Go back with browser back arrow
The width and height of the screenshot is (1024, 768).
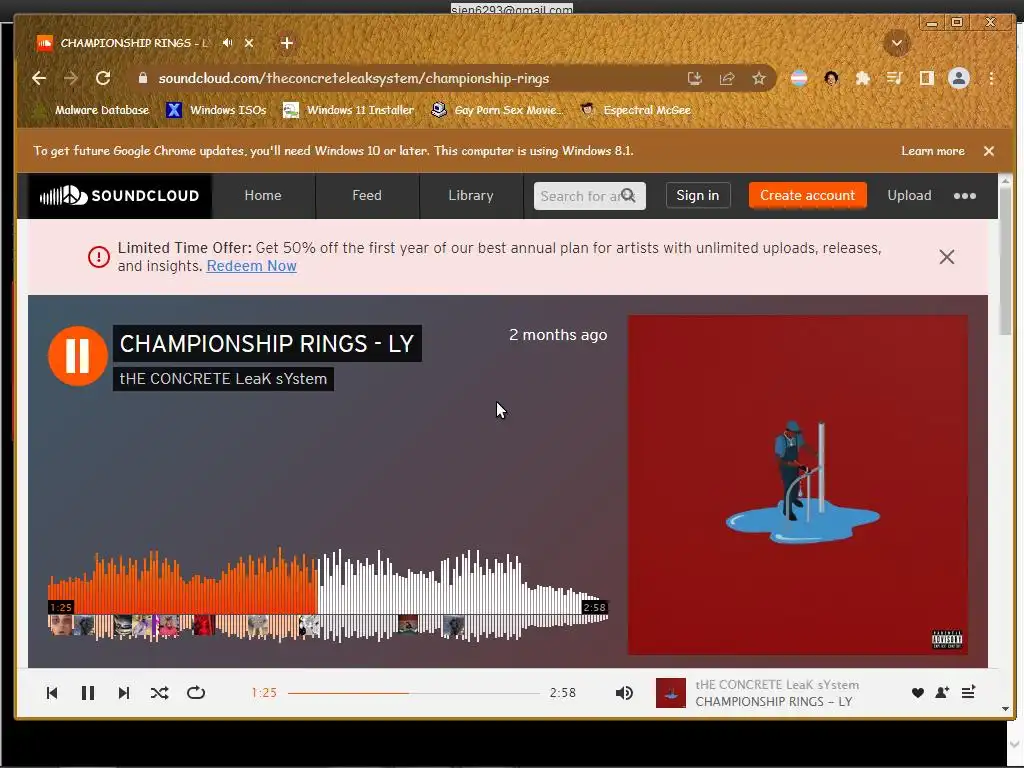click(39, 78)
